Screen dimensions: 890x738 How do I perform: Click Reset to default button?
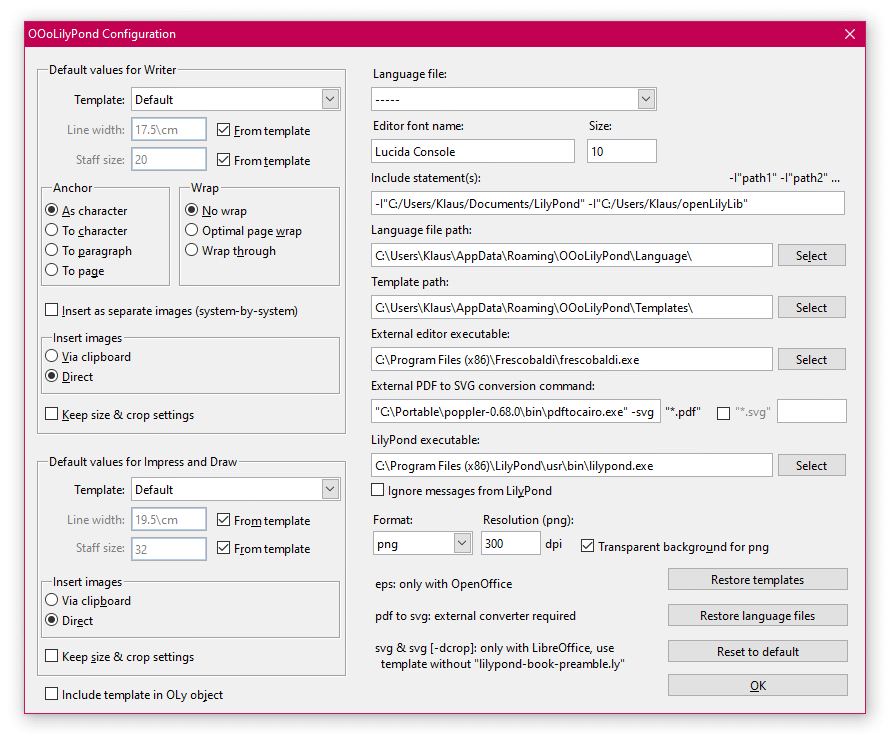point(757,651)
